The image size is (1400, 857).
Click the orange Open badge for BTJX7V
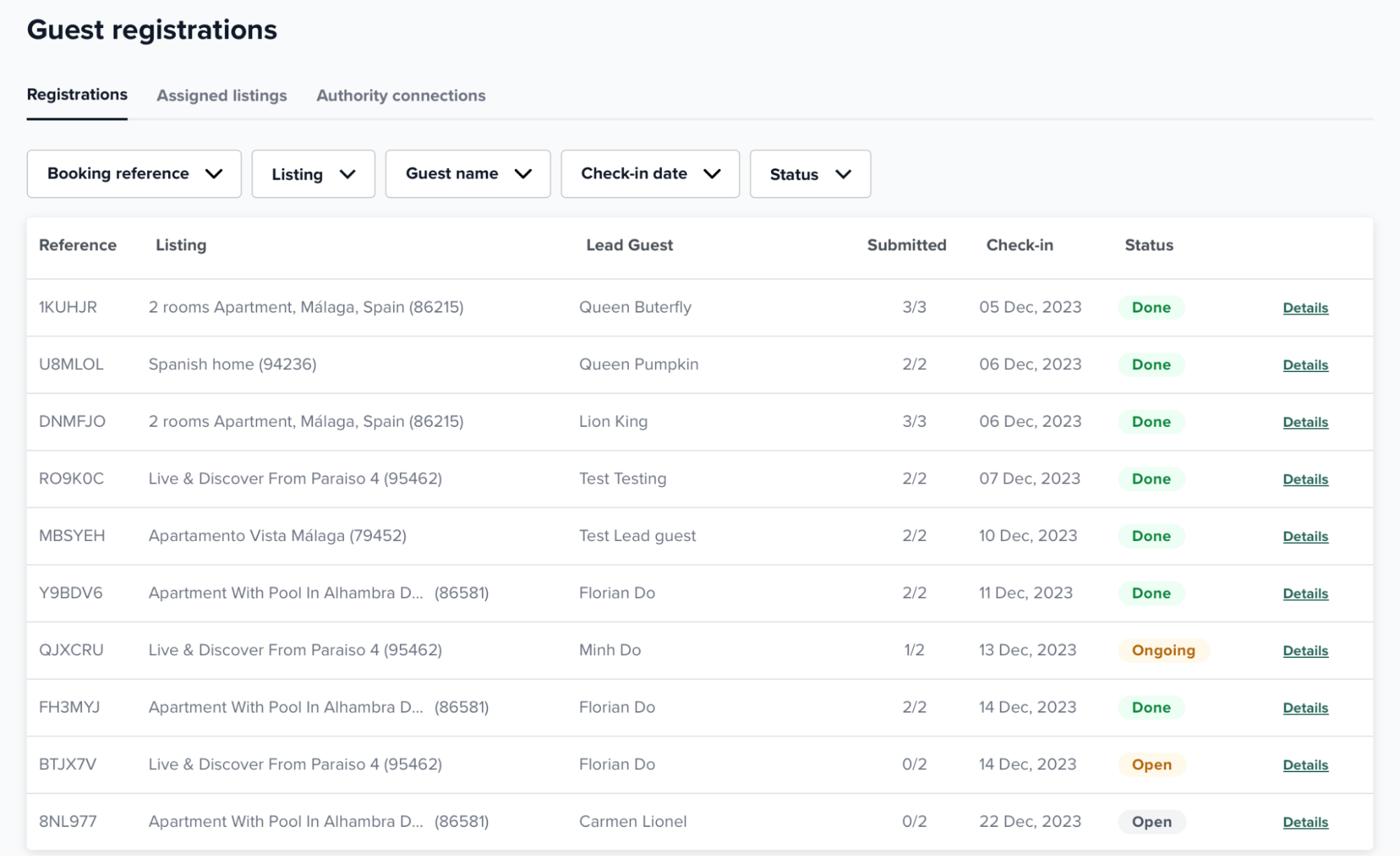[x=1151, y=765]
